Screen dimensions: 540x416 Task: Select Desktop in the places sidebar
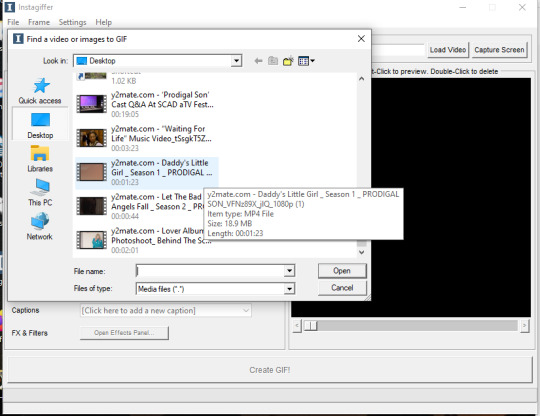[40, 125]
